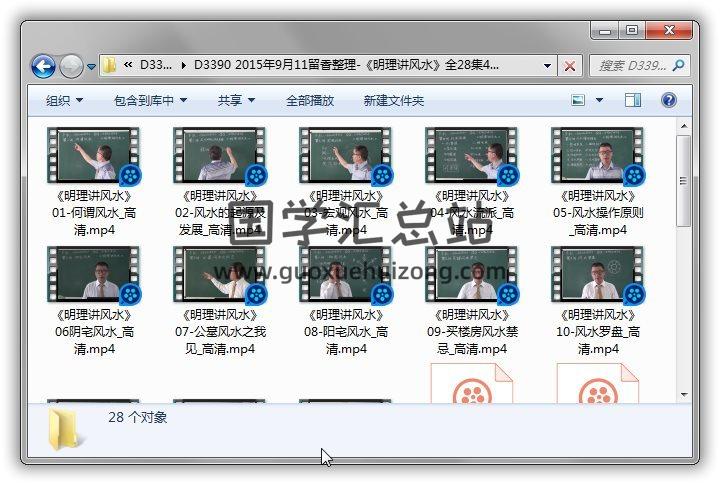Click the red X stop button in address bar
This screenshot has height=485, width=720.
[570, 66]
